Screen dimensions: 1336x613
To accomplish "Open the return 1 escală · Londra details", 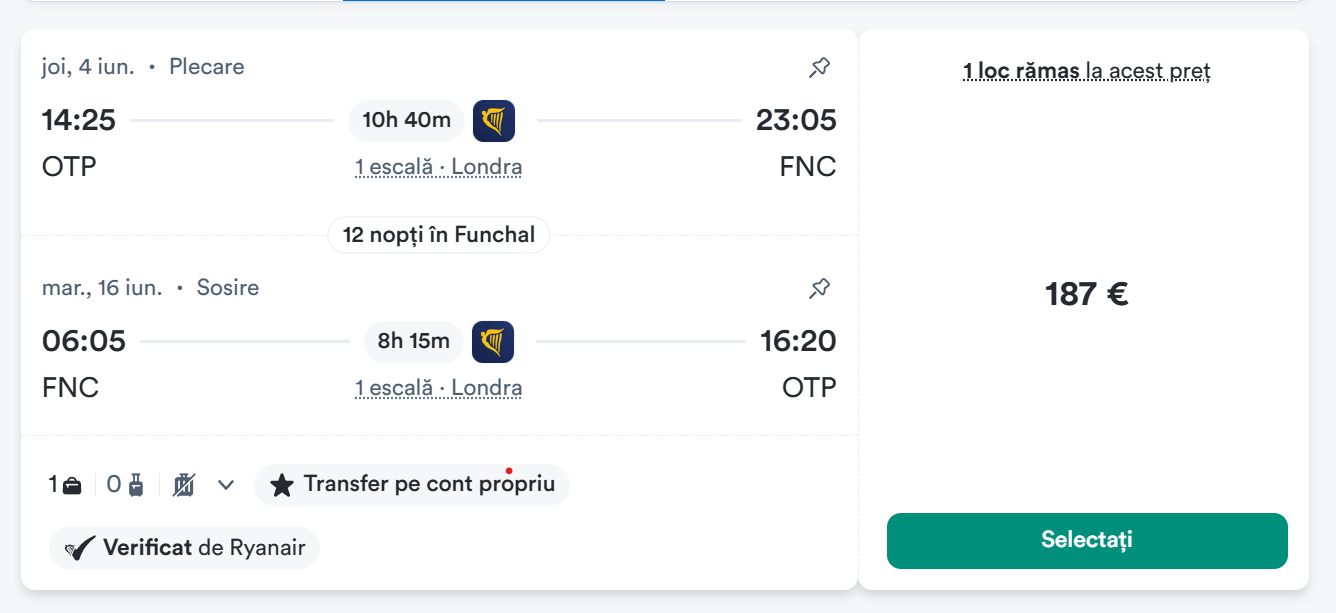I will click(438, 388).
